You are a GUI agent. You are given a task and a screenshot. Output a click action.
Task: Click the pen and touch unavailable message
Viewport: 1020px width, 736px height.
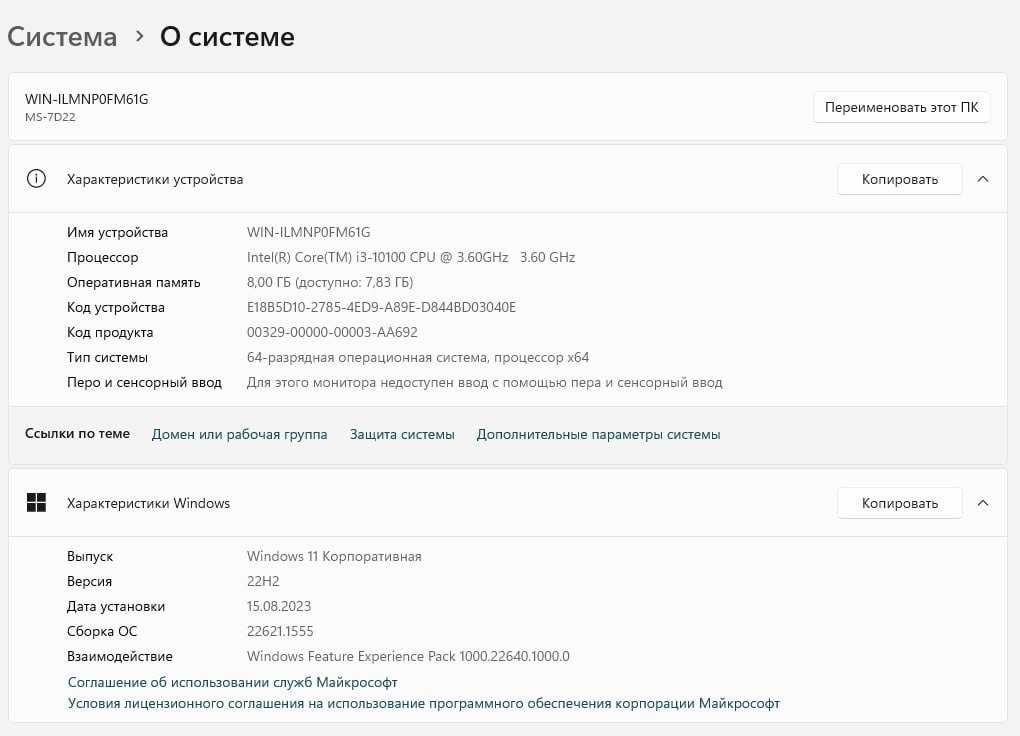(485, 383)
